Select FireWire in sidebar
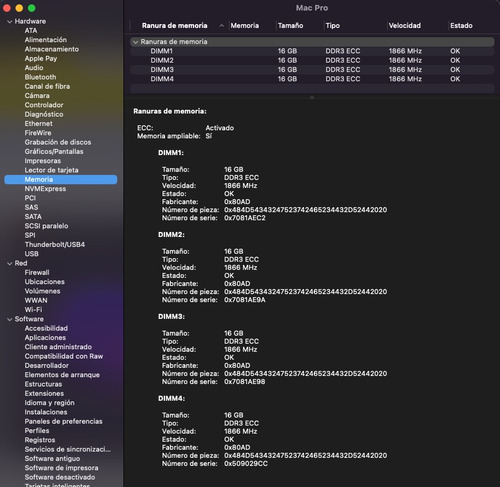Viewport: 500px width, 487px height. coord(38,133)
